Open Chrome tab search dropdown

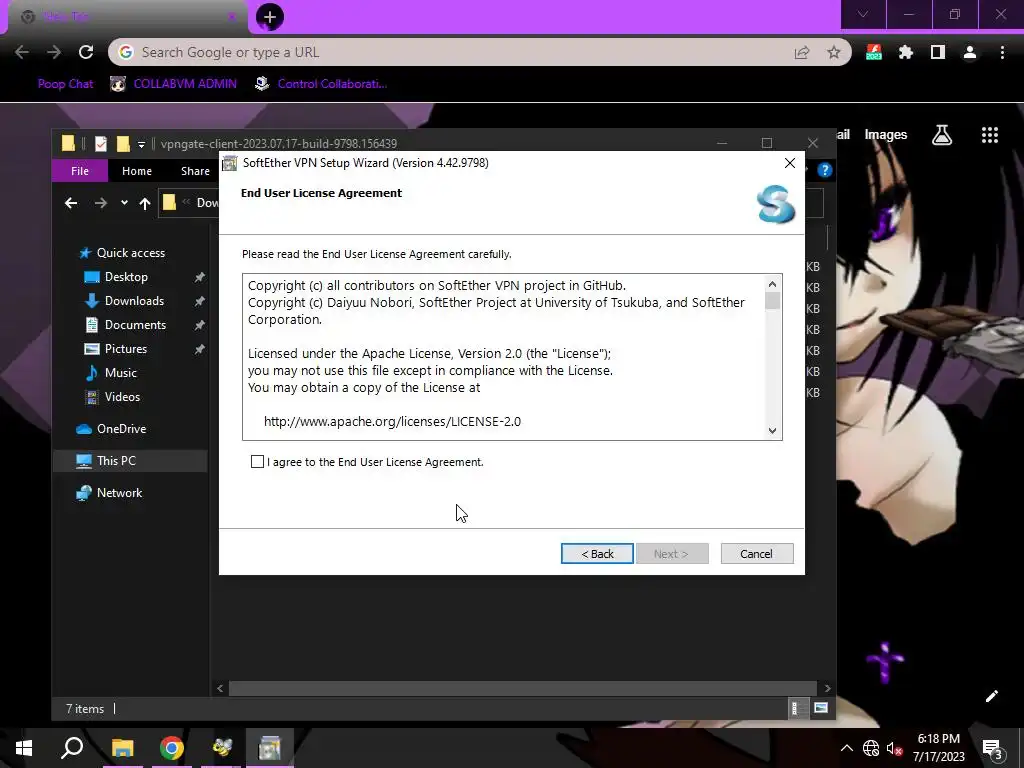863,14
